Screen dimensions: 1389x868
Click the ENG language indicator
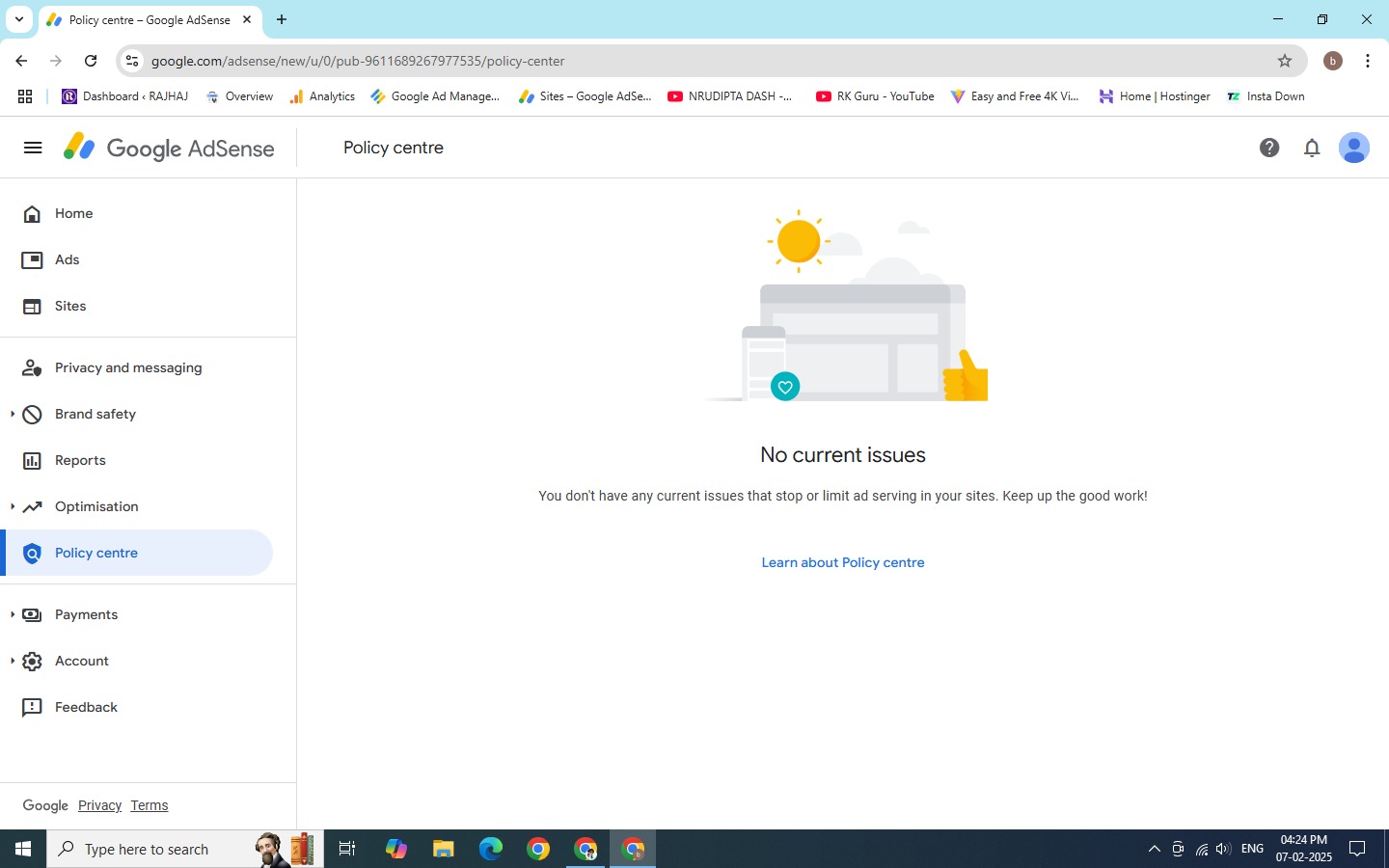tap(1252, 849)
